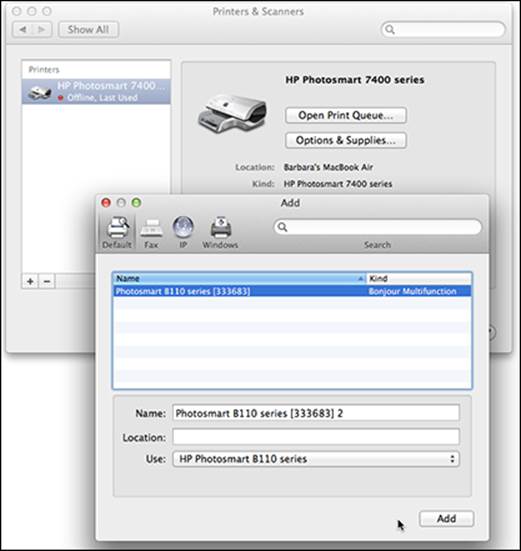Click in the empty Location field
This screenshot has width=521, height=551.
point(316,437)
